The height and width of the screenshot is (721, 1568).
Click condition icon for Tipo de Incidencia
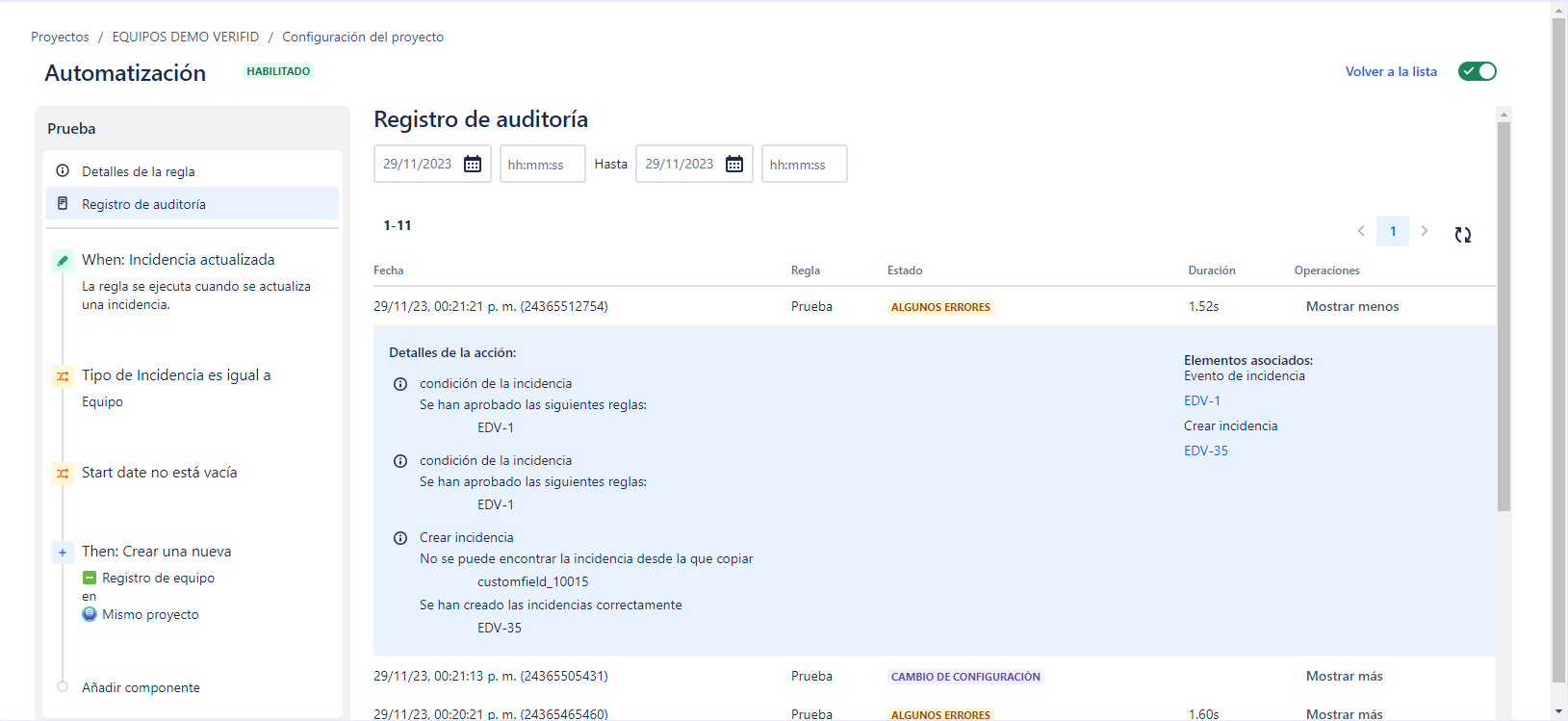(x=63, y=376)
